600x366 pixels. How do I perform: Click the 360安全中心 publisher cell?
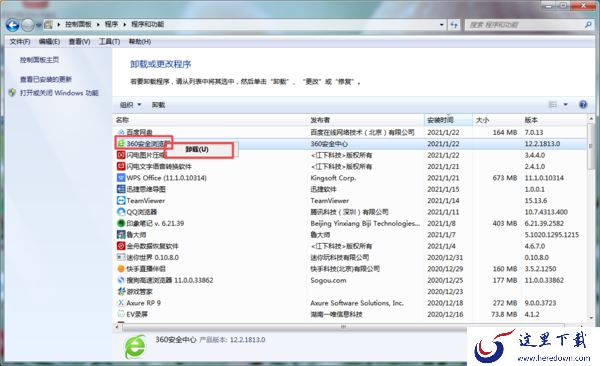[x=329, y=144]
